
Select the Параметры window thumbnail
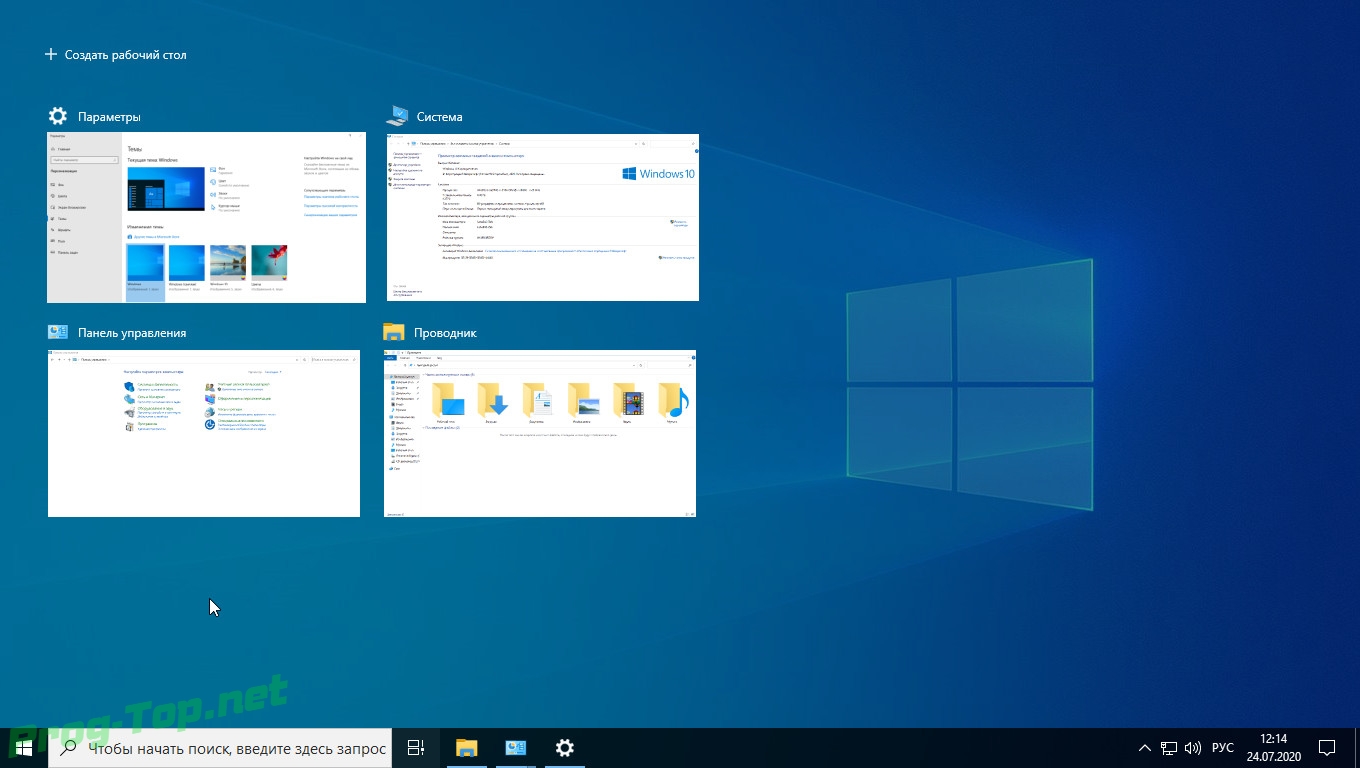[206, 217]
